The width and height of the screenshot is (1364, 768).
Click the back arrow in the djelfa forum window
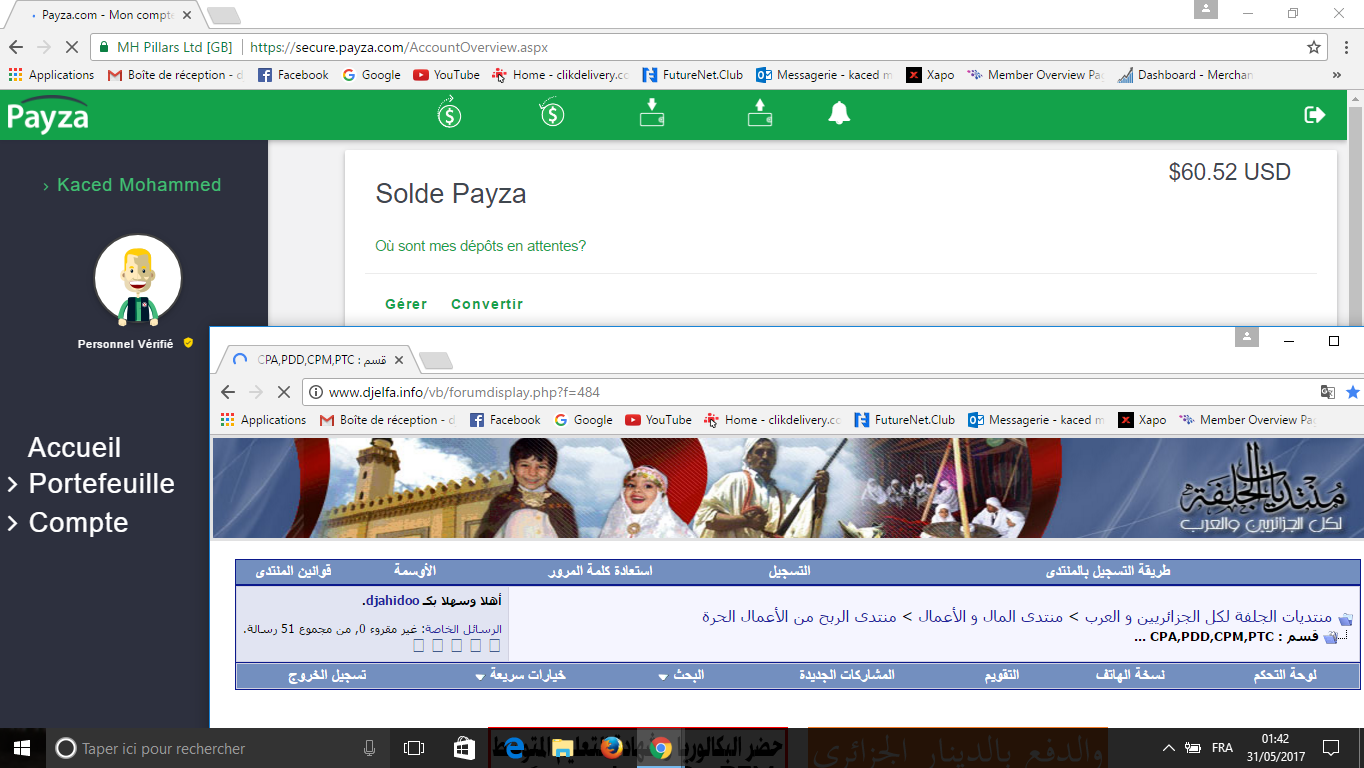click(228, 392)
